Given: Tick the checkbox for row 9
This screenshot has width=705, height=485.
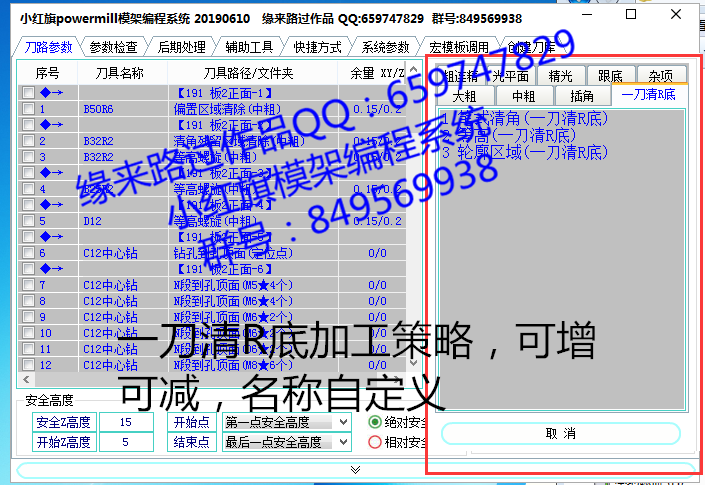Looking at the screenshot, I should [x=29, y=316].
